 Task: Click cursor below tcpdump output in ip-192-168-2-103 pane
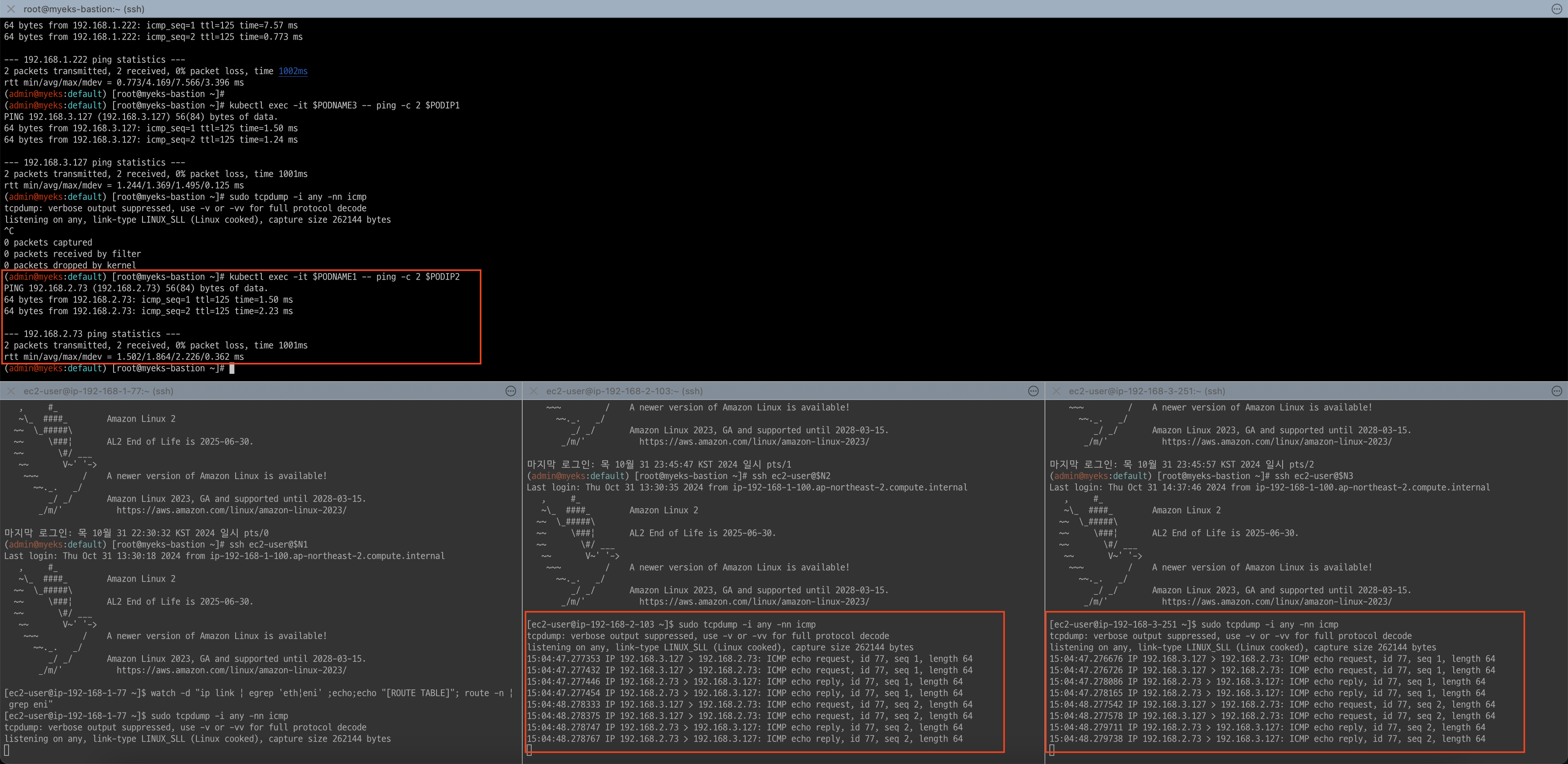(x=530, y=750)
